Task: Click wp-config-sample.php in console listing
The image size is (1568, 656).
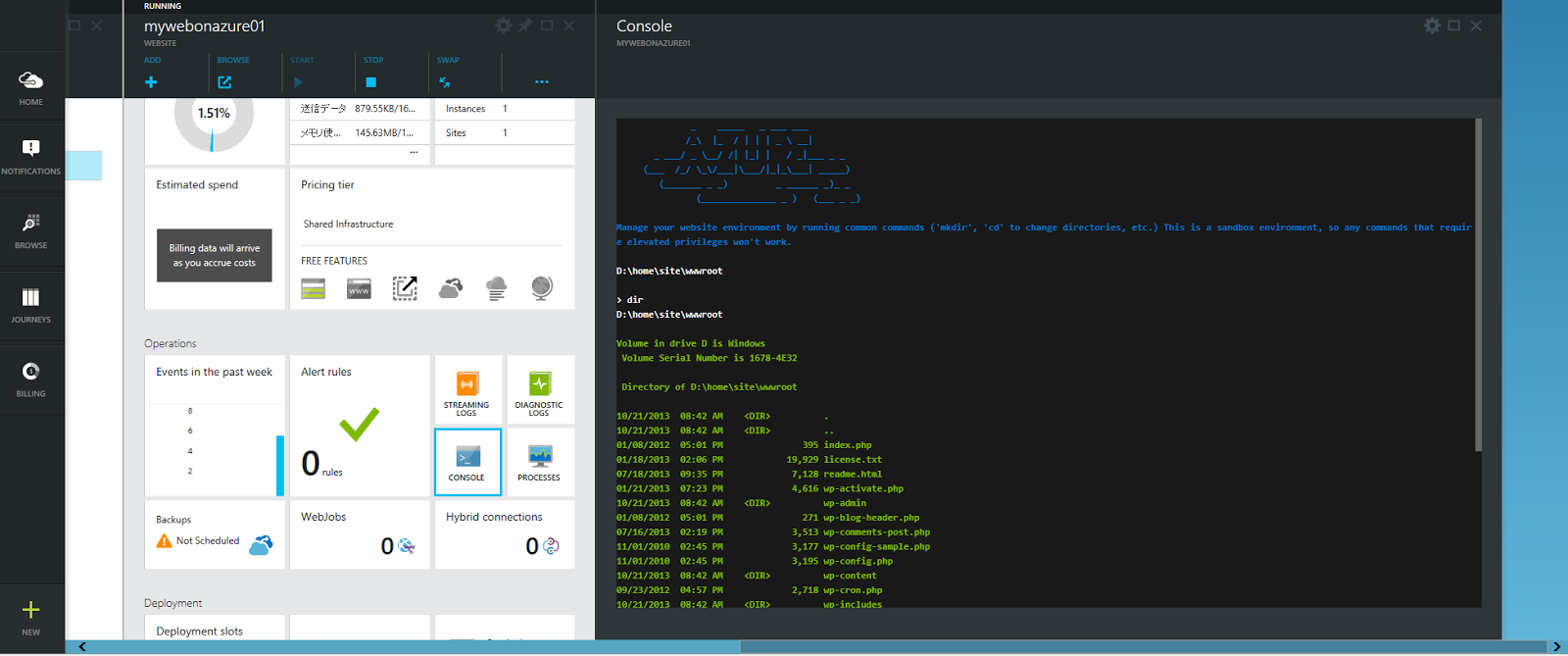Action: 876,547
